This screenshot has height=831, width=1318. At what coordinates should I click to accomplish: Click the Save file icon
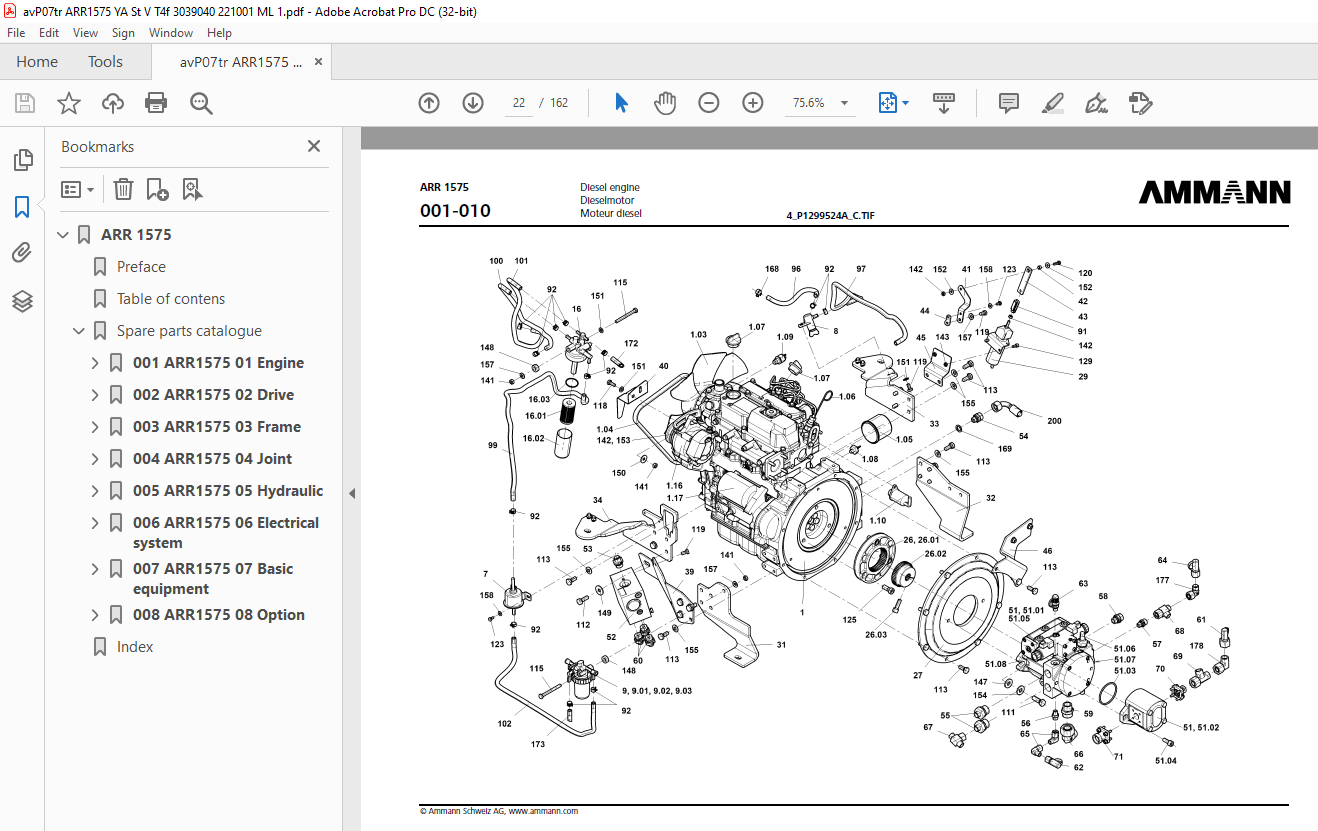click(x=25, y=103)
